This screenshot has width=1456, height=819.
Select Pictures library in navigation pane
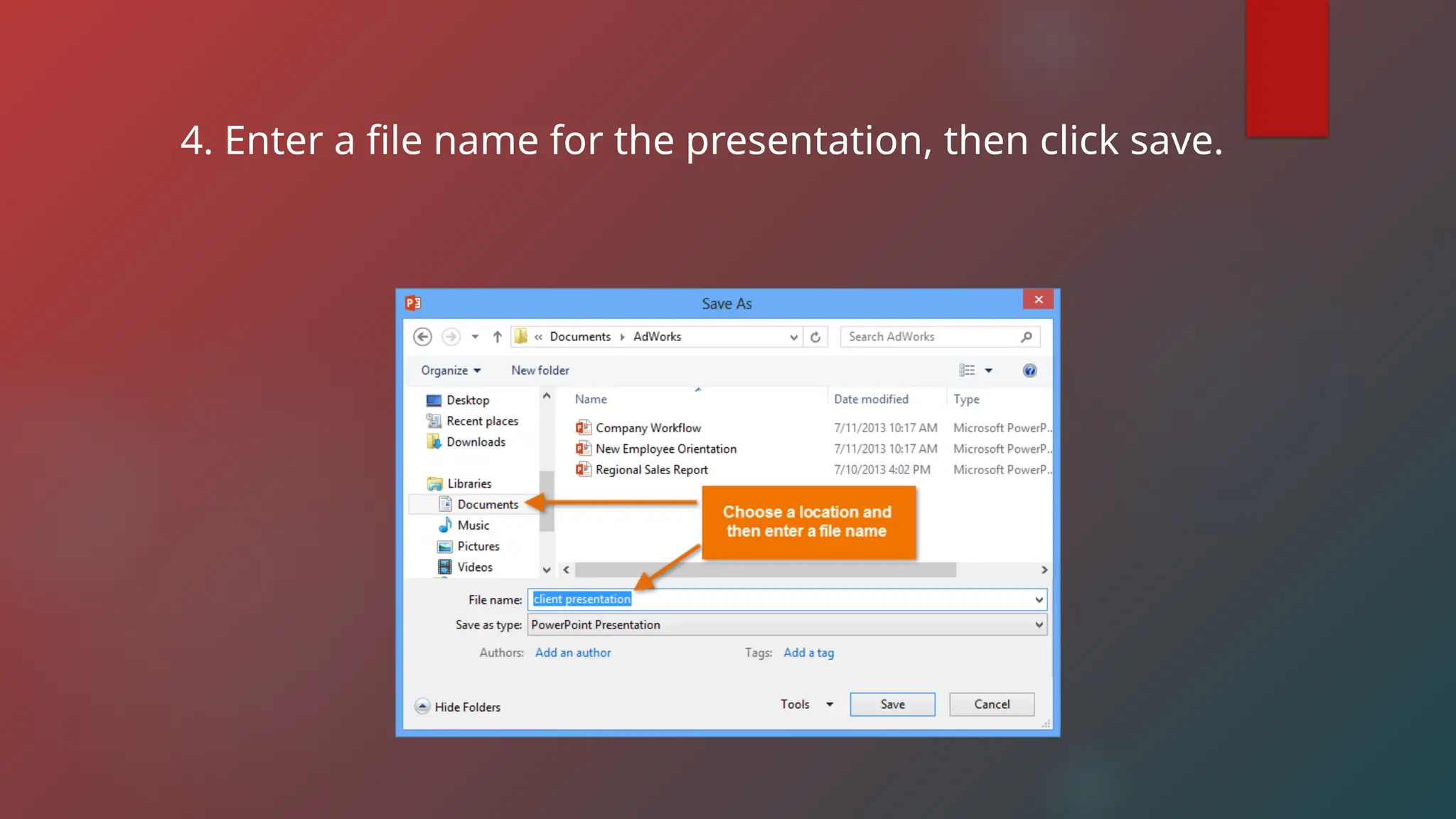coord(478,546)
